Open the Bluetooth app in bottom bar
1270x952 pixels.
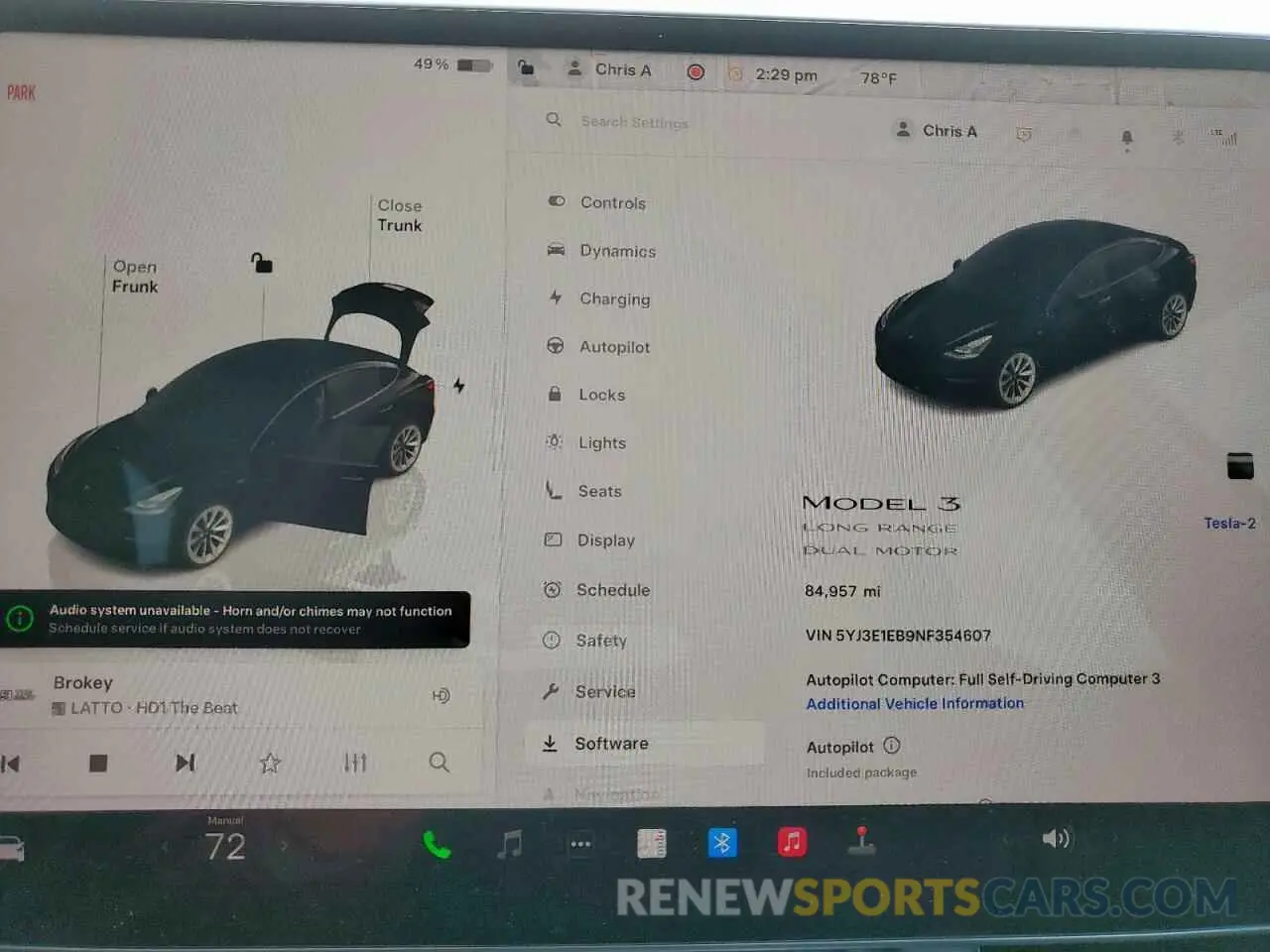point(722,842)
